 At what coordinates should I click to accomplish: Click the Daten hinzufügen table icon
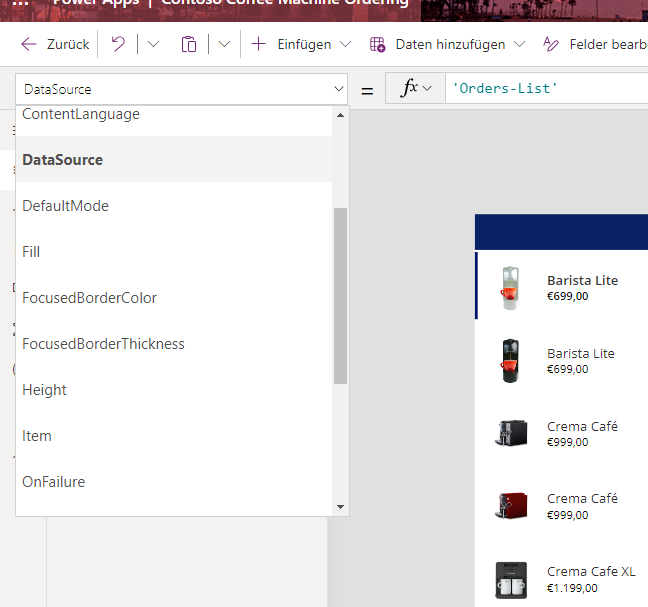[377, 44]
